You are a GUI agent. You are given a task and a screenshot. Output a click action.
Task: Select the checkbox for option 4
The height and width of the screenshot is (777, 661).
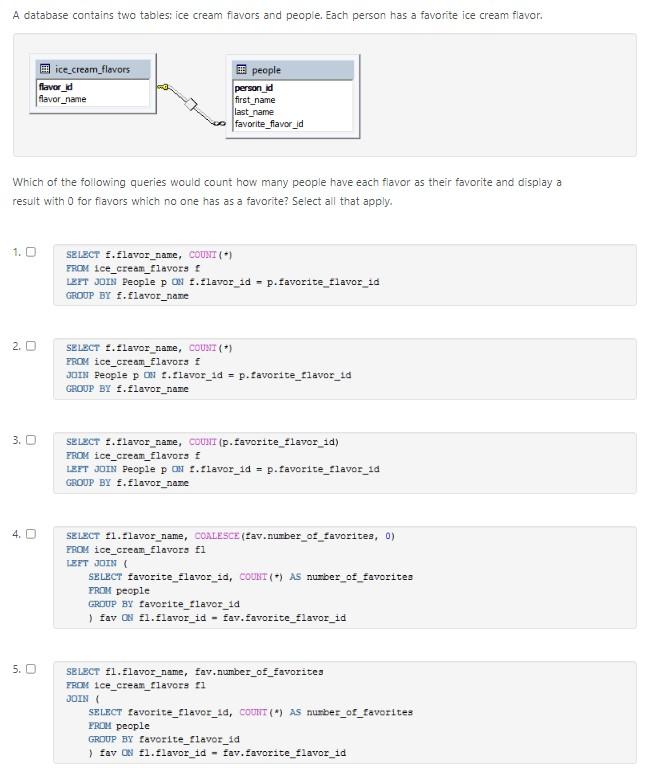(31, 534)
